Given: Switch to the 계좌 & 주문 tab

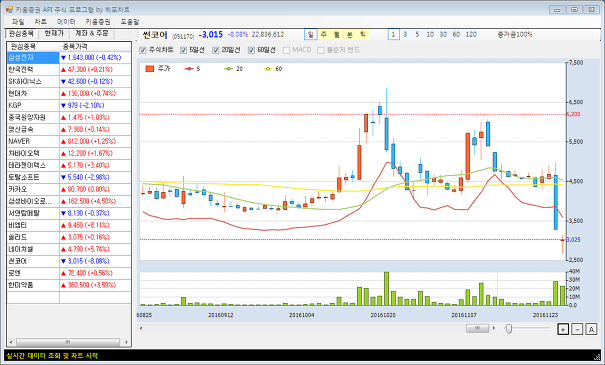Looking at the screenshot, I should pyautogui.click(x=92, y=33).
